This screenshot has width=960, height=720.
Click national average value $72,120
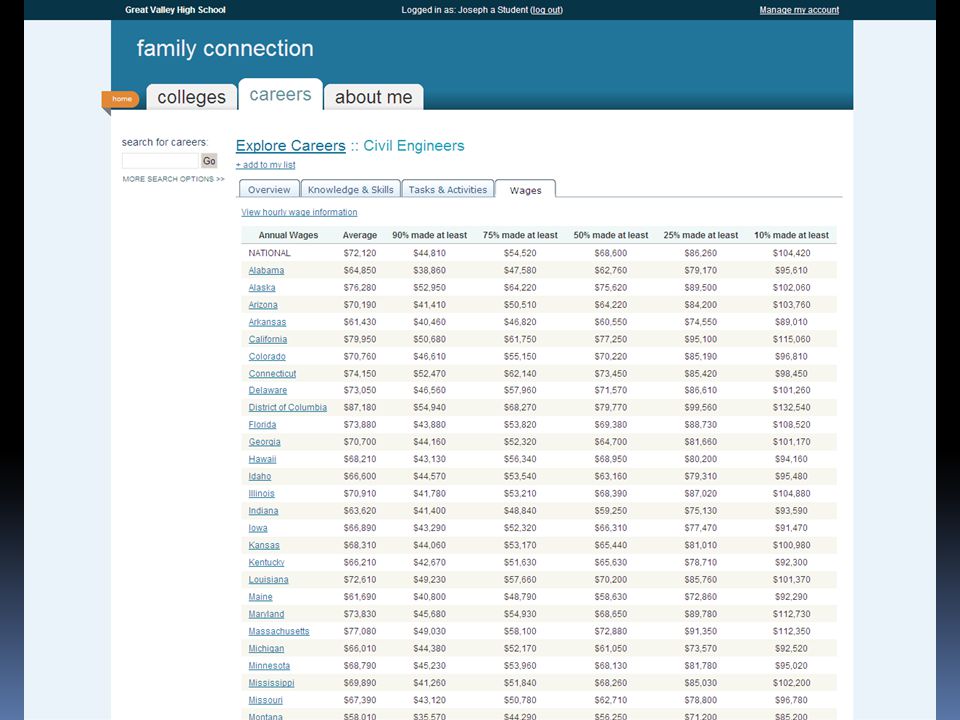pyautogui.click(x=360, y=253)
